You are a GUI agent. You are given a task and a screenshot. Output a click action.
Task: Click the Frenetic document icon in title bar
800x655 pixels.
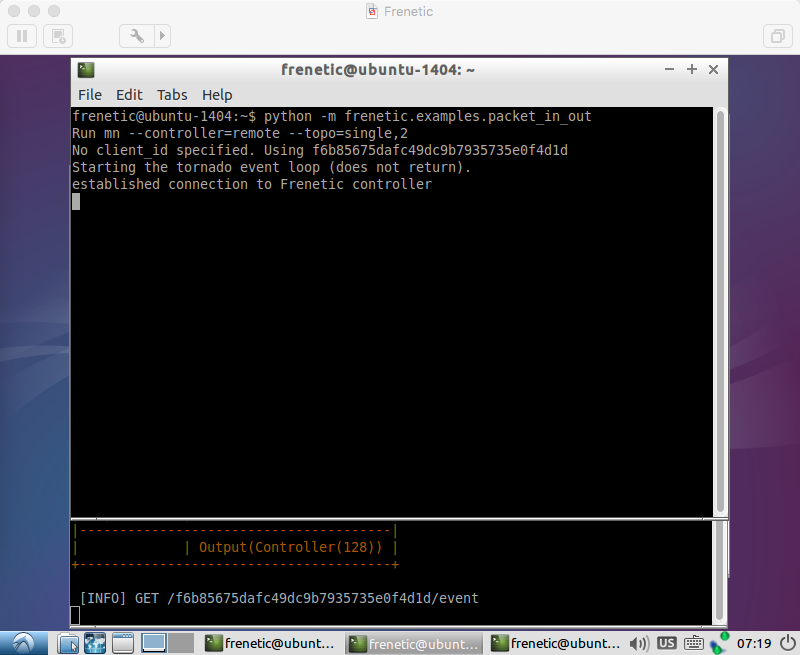click(x=372, y=11)
